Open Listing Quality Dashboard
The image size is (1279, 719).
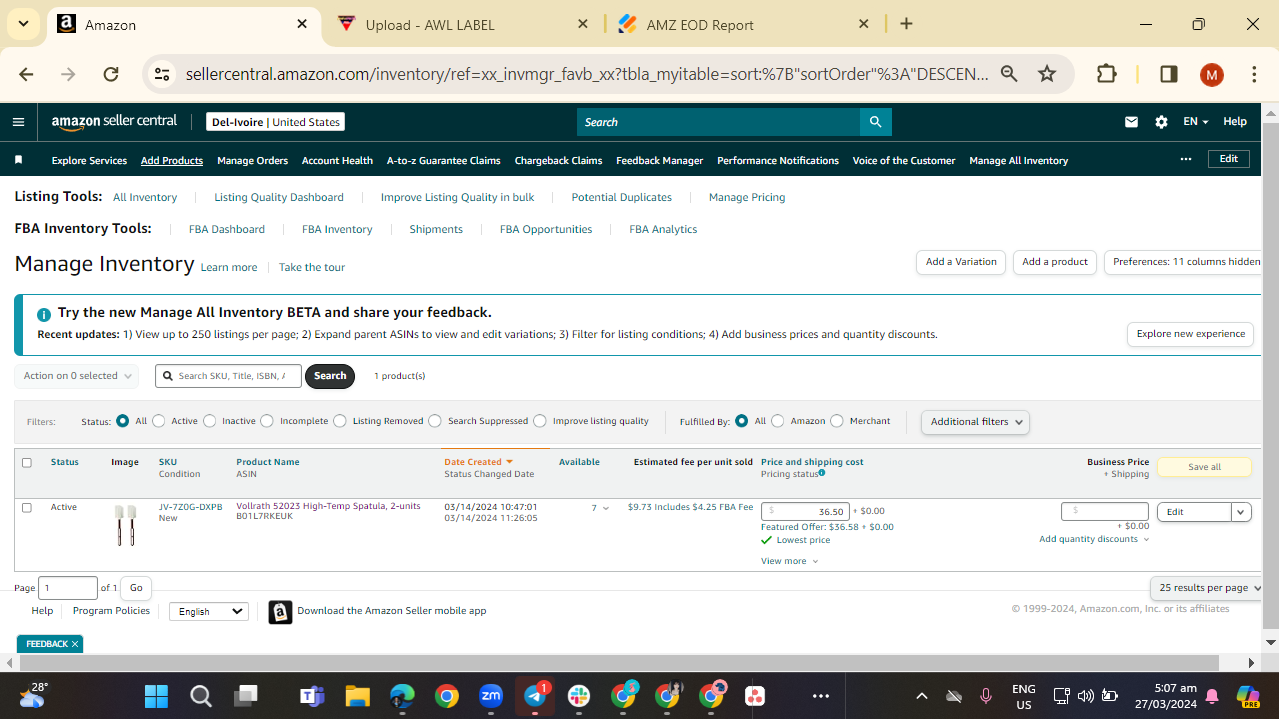(279, 197)
